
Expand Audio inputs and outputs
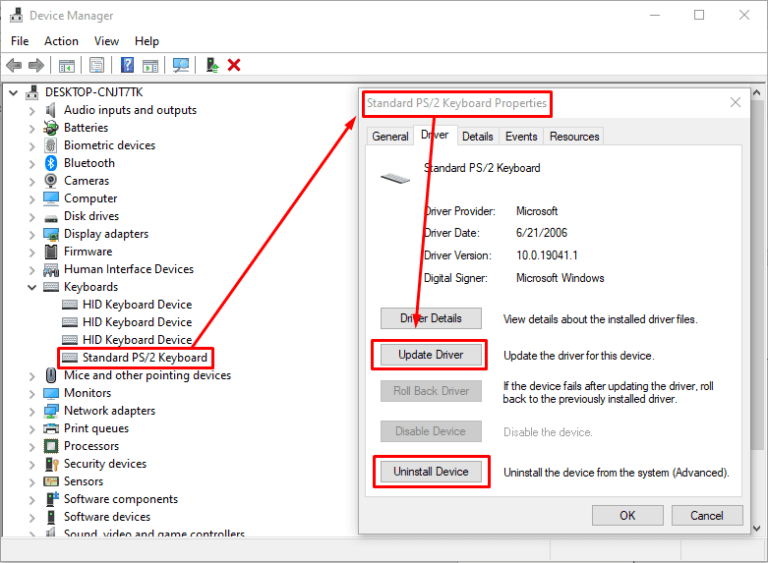pyautogui.click(x=32, y=111)
